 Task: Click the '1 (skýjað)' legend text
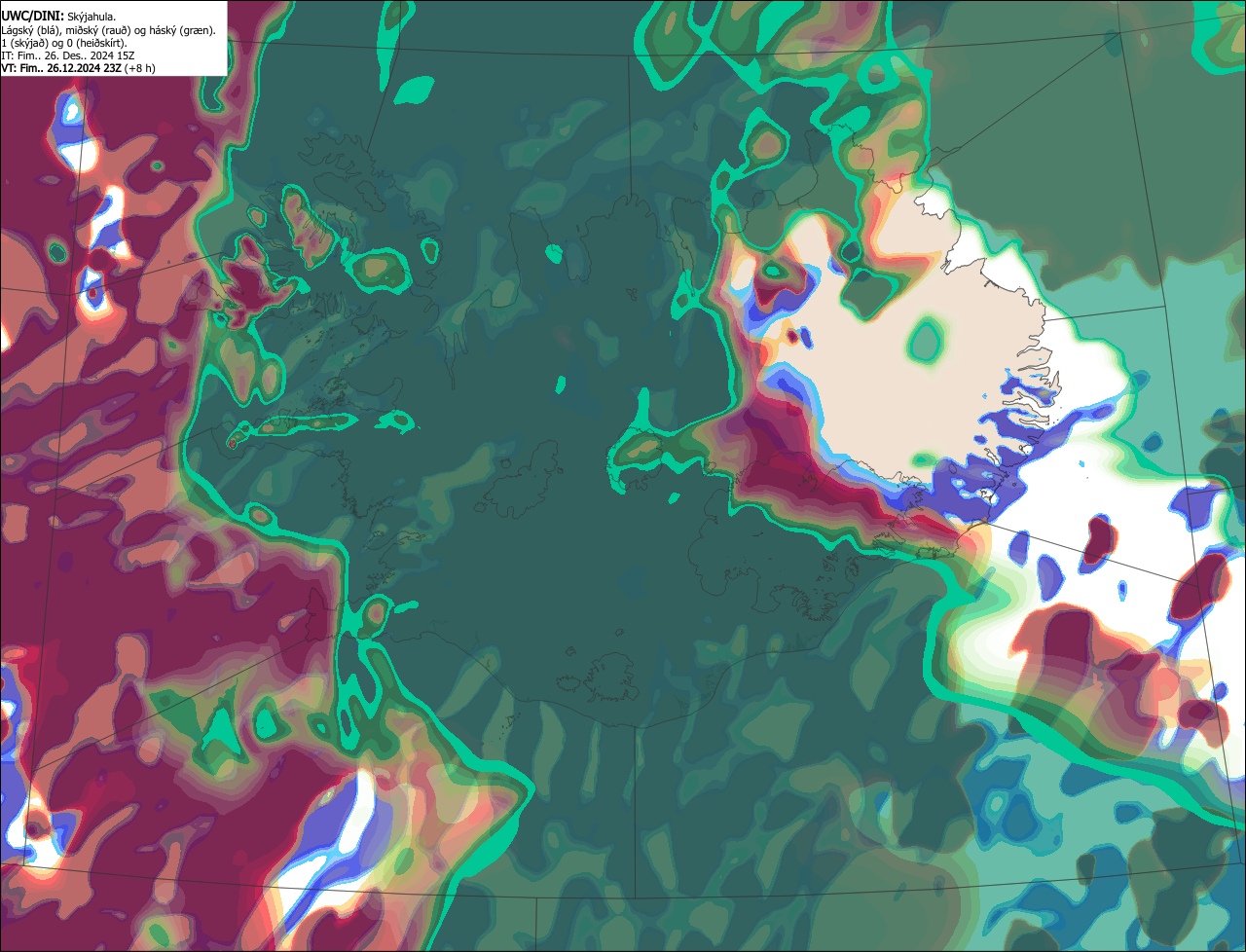click(23, 43)
